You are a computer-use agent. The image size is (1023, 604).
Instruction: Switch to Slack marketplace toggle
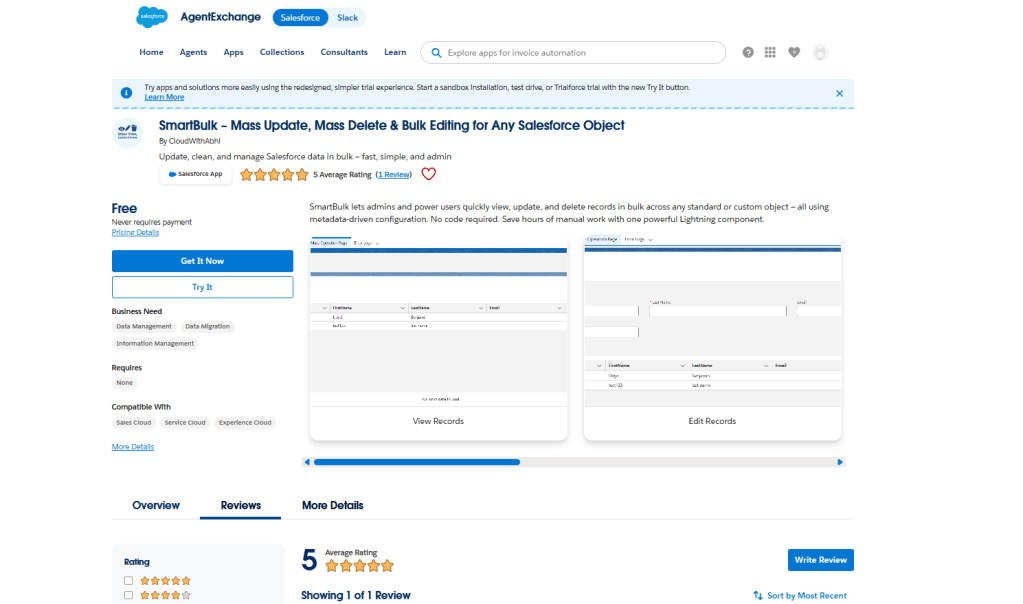coord(347,17)
